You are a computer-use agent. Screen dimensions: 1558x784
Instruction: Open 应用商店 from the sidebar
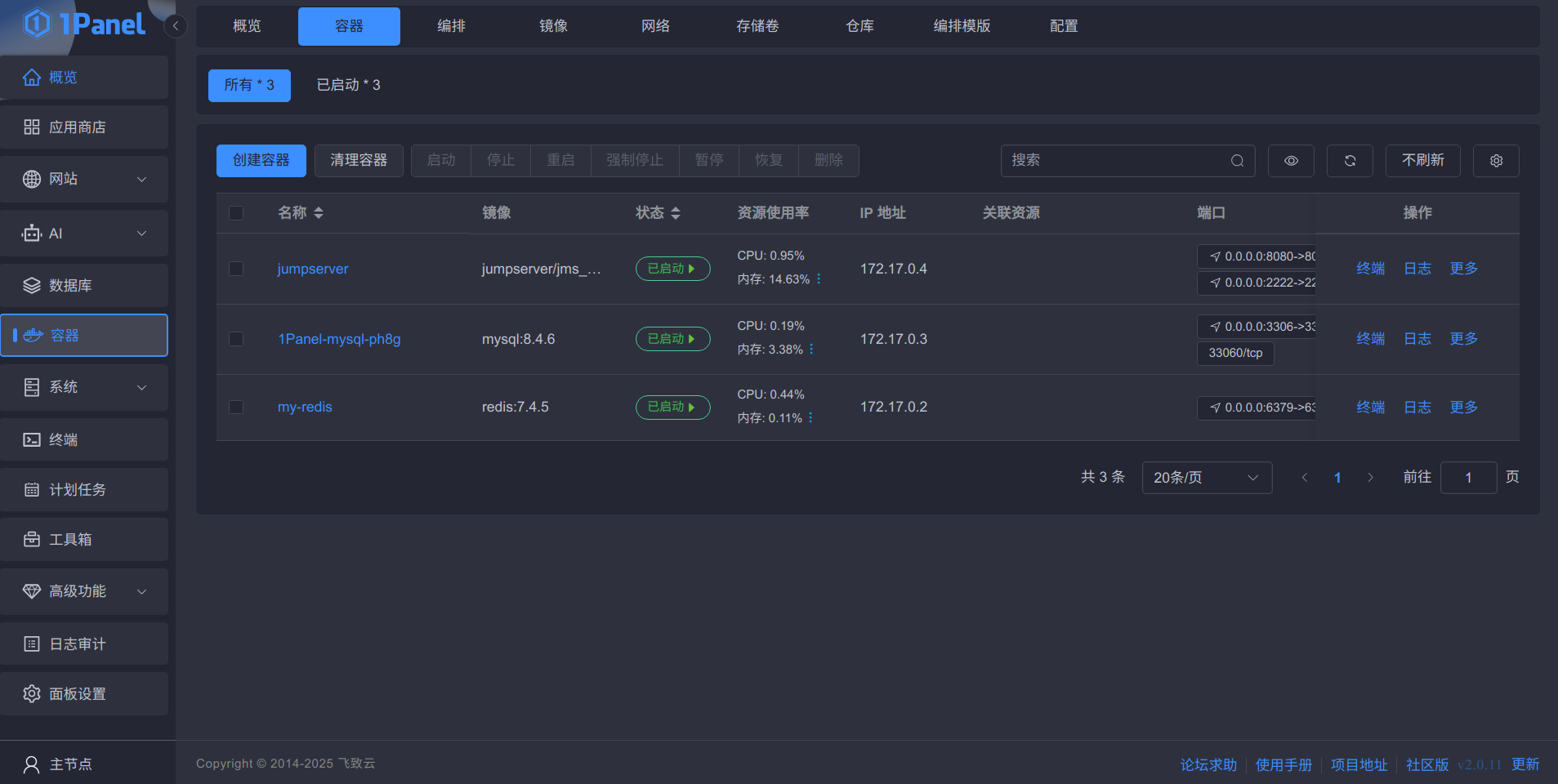coord(84,127)
